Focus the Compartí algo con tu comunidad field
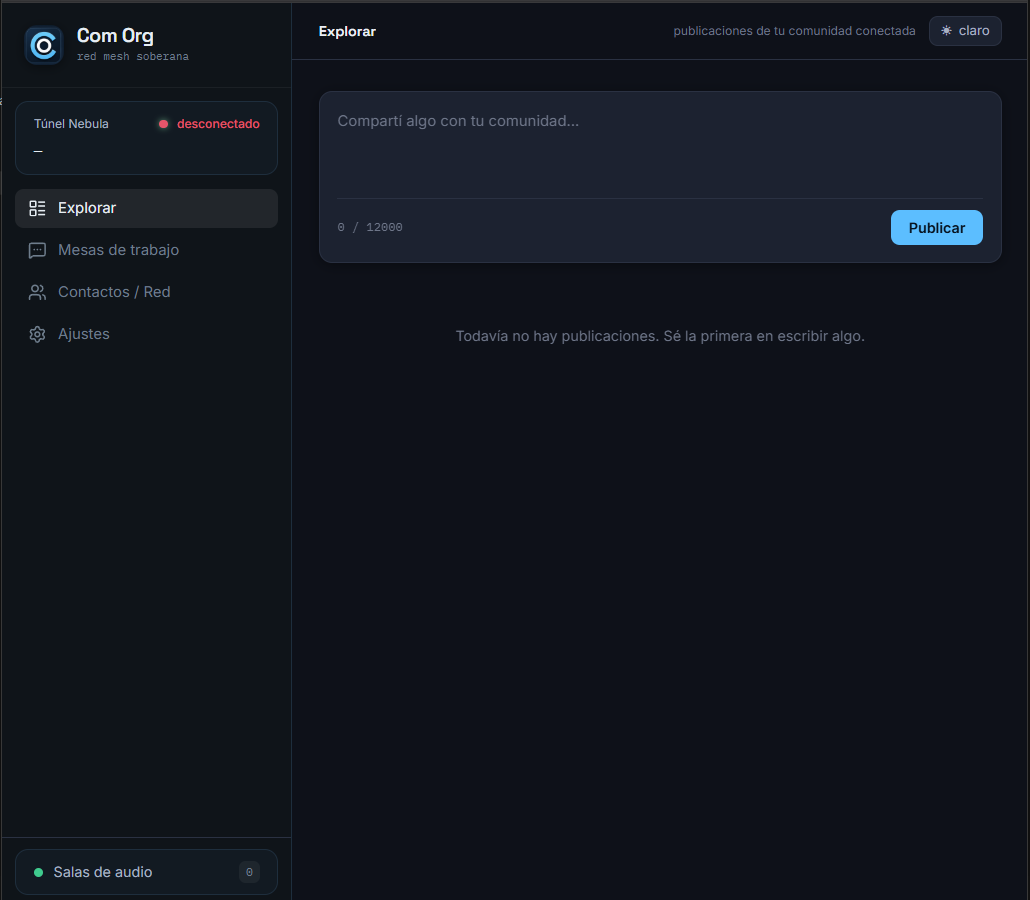Image resolution: width=1030 pixels, height=900 pixels. (x=660, y=151)
